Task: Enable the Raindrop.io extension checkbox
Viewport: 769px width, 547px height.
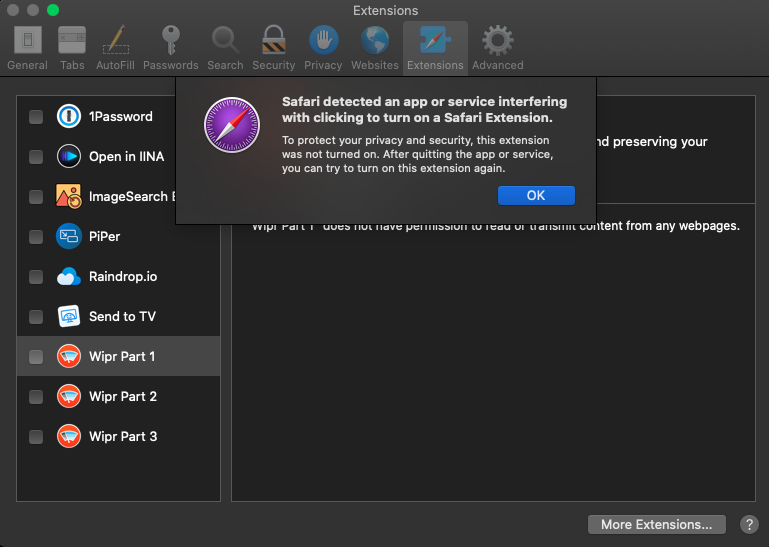Action: tap(36, 277)
